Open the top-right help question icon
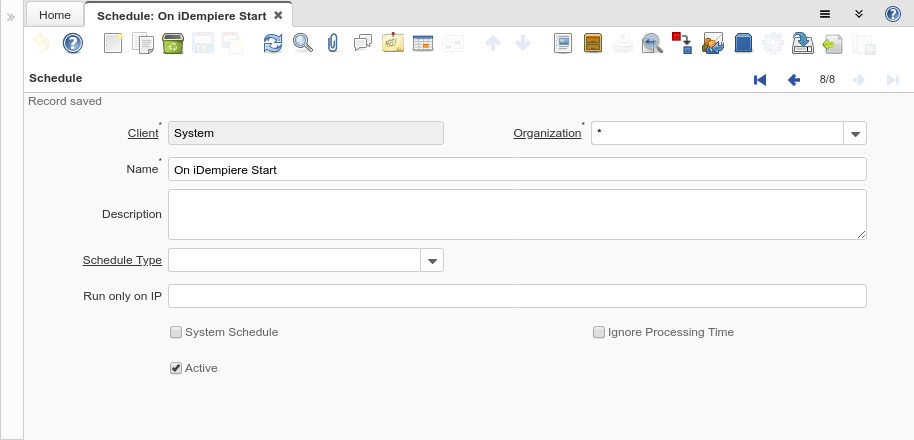The image size is (914, 440). [893, 14]
